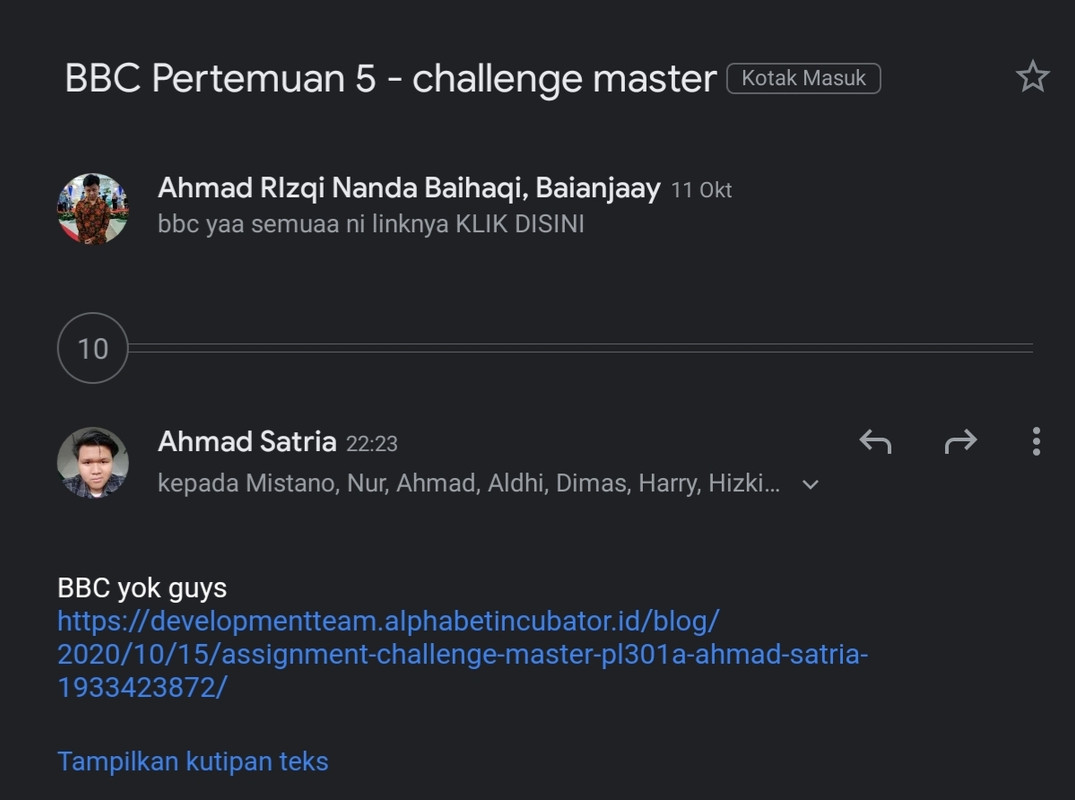Tap Ahmad Satria's avatar photo
1075x800 pixels.
tap(93, 462)
